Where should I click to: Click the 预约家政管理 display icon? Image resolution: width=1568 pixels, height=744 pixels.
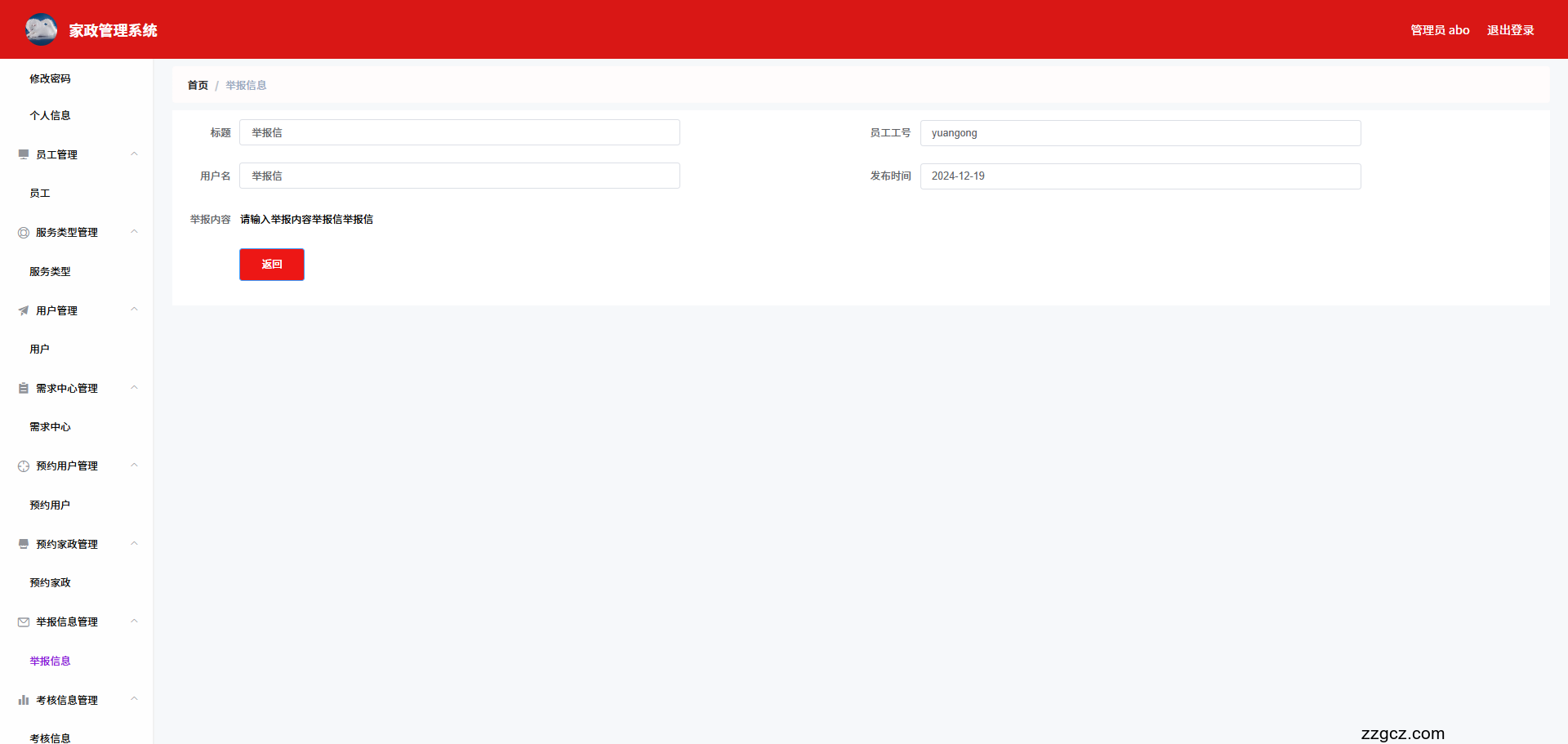pyautogui.click(x=23, y=543)
